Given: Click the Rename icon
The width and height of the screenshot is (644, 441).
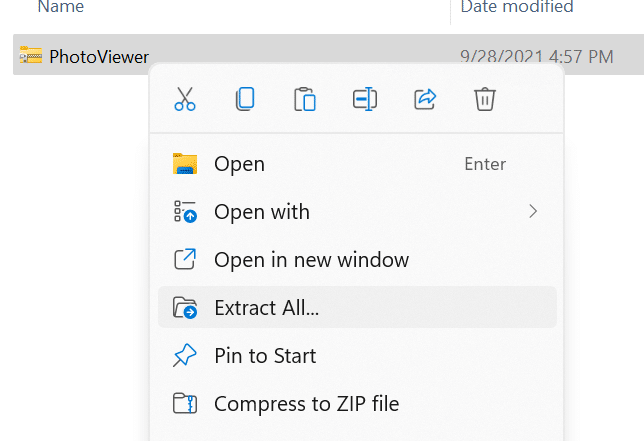Looking at the screenshot, I should (365, 99).
